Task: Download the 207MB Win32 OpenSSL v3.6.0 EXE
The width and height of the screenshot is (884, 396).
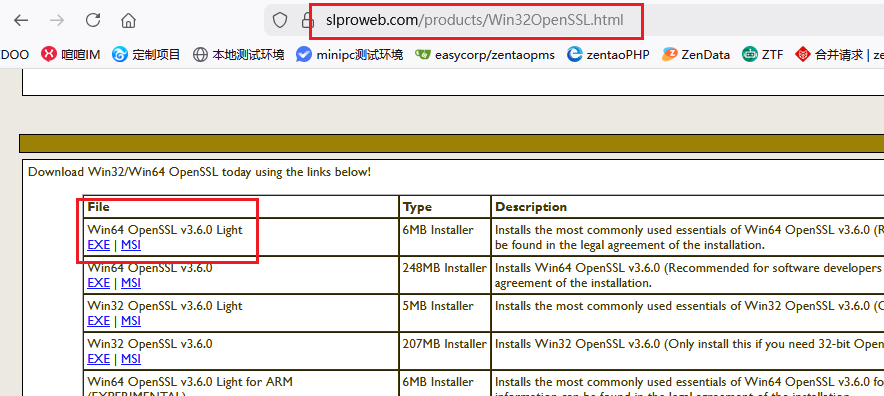Action: point(99,358)
